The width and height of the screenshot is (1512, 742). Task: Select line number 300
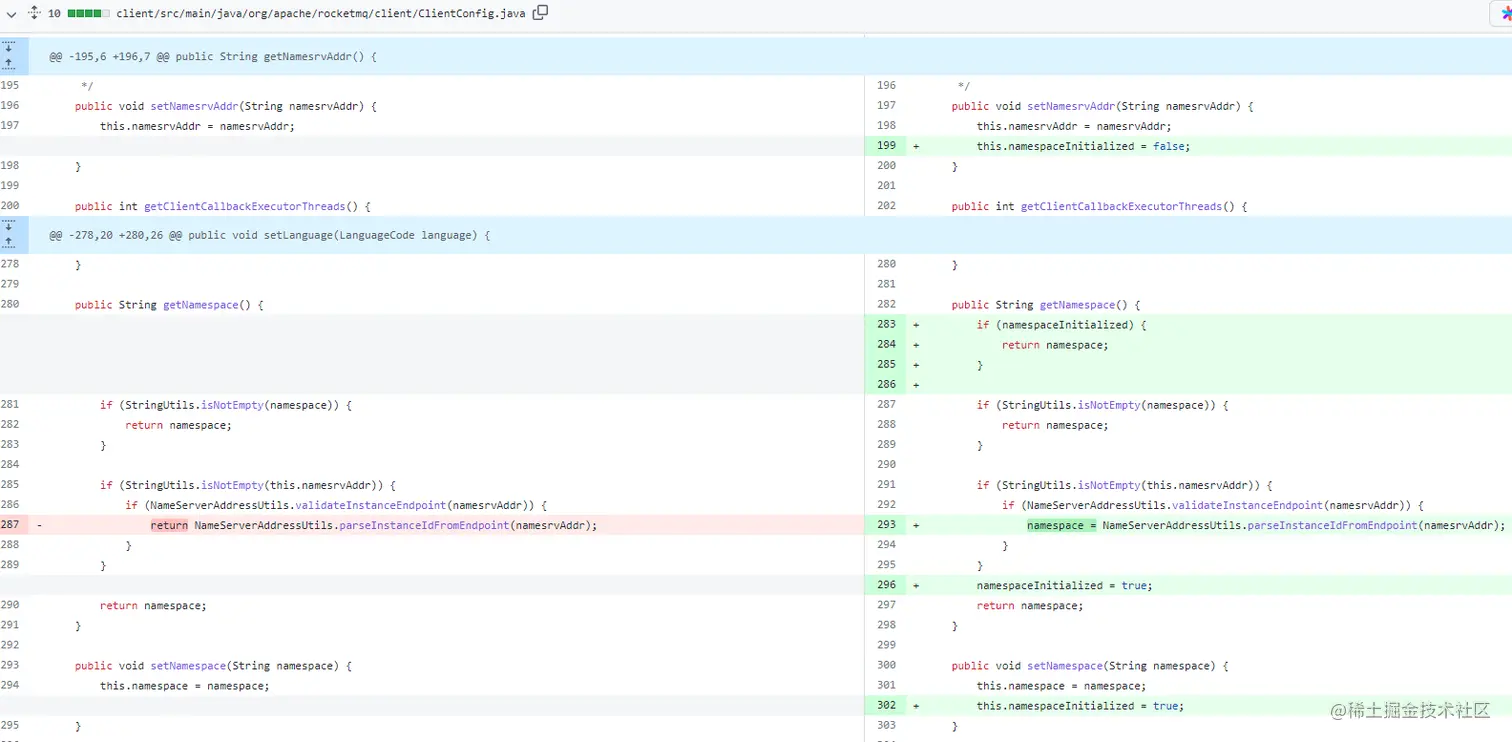(x=886, y=665)
